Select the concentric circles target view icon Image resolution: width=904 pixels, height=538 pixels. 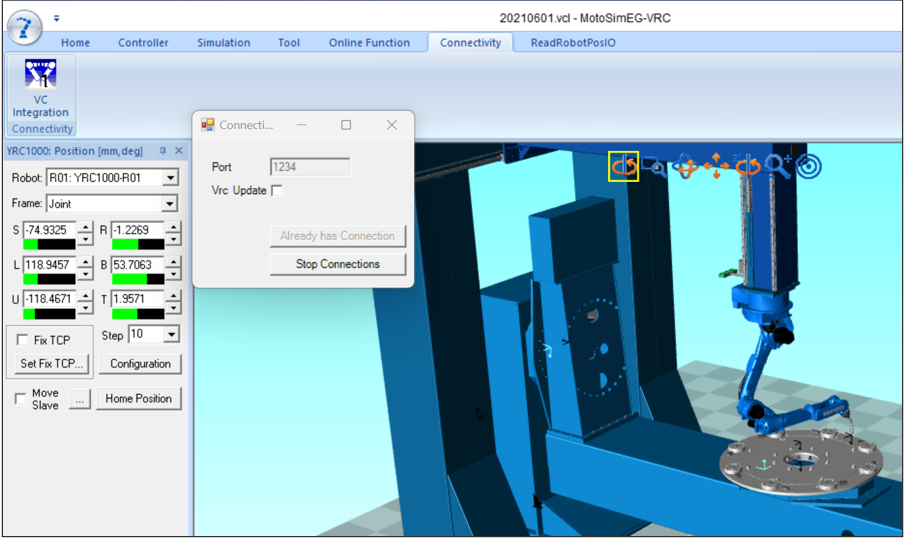coord(809,167)
